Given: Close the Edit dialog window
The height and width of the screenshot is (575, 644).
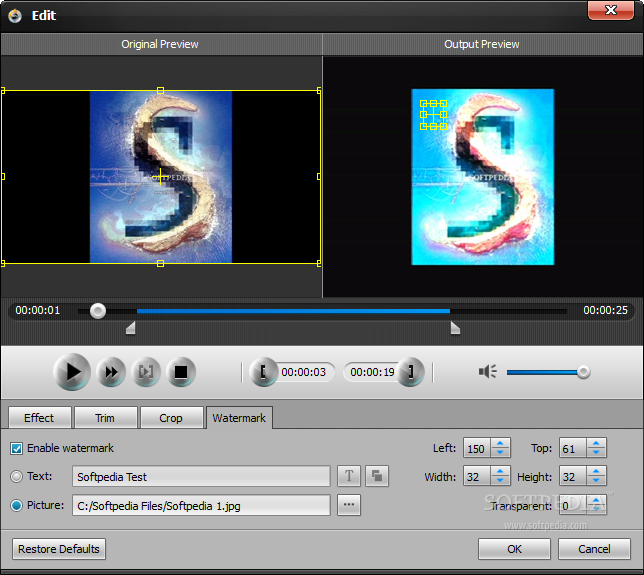Looking at the screenshot, I should pyautogui.click(x=611, y=10).
